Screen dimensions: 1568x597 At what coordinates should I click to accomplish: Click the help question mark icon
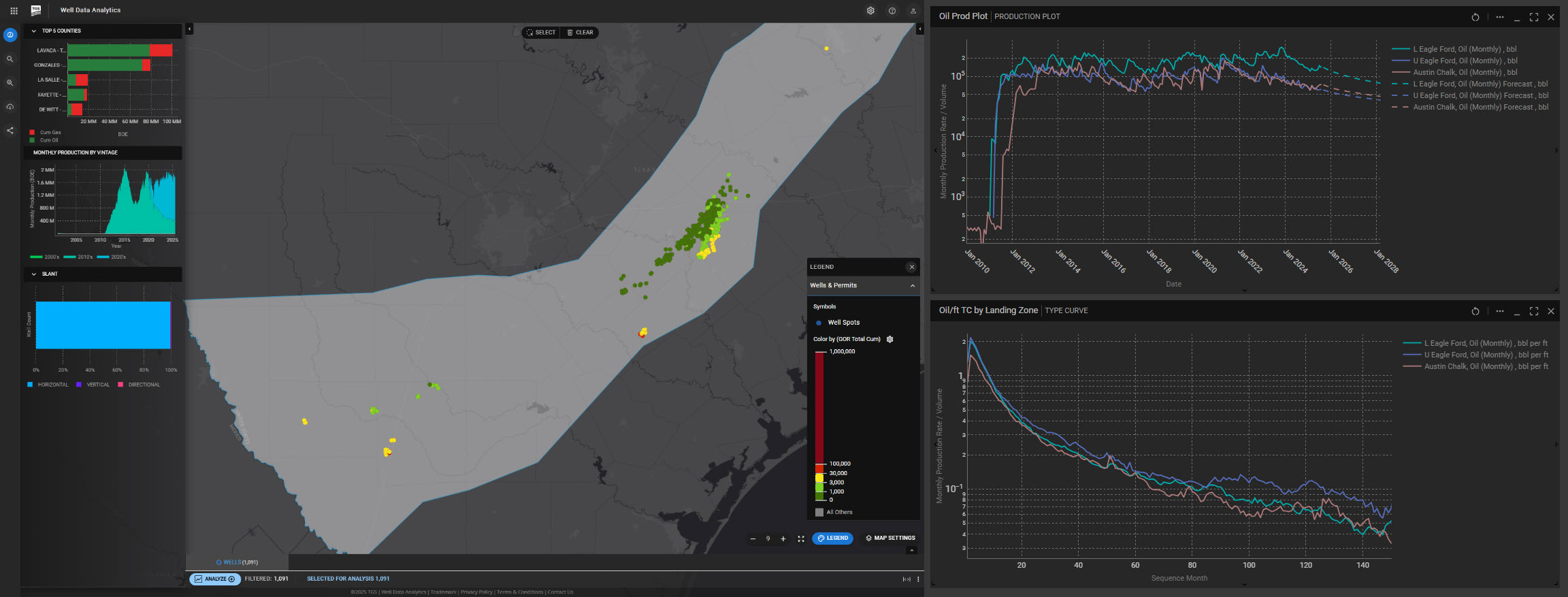point(892,11)
